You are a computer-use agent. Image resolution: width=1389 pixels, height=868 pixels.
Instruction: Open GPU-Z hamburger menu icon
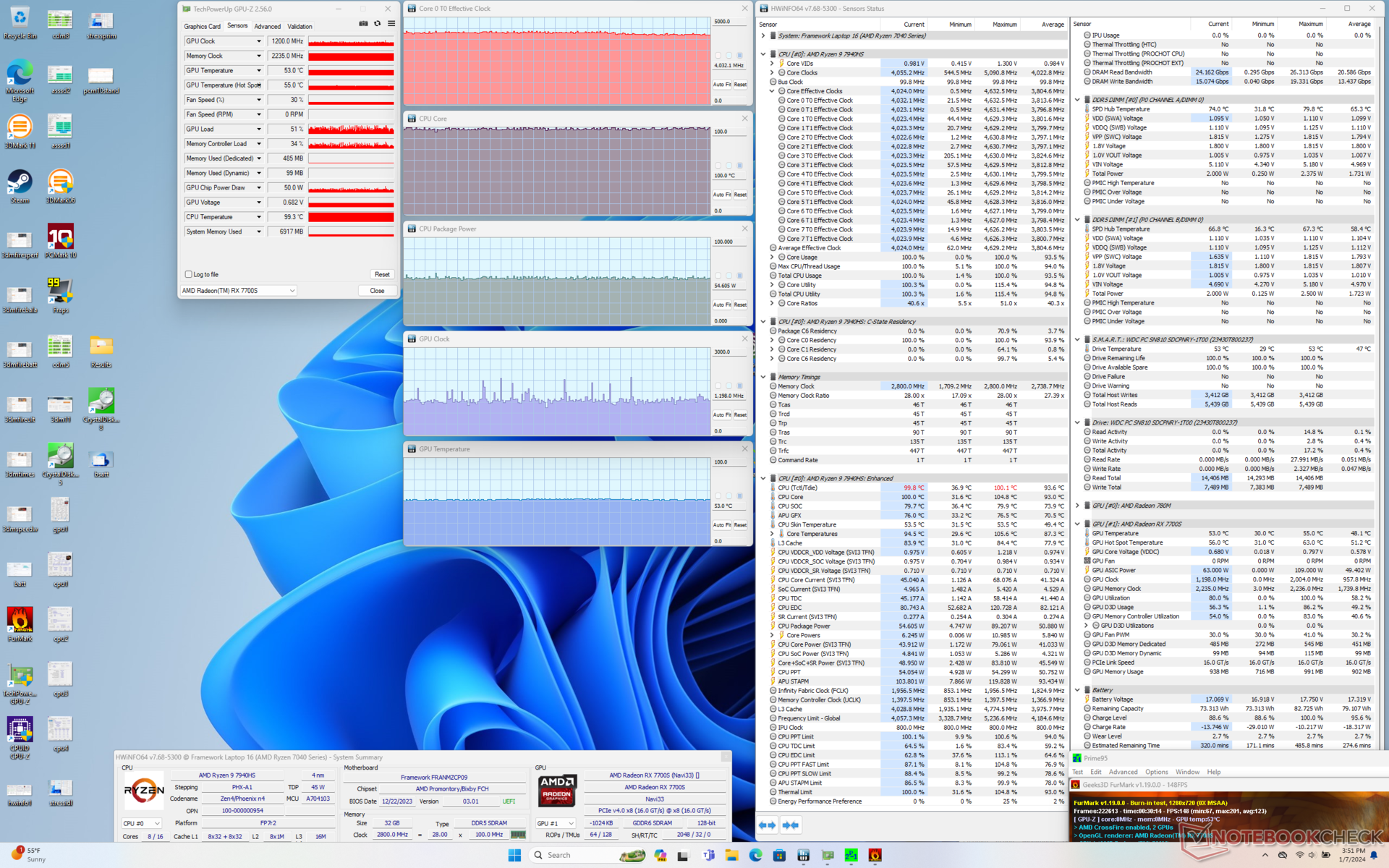pyautogui.click(x=391, y=24)
